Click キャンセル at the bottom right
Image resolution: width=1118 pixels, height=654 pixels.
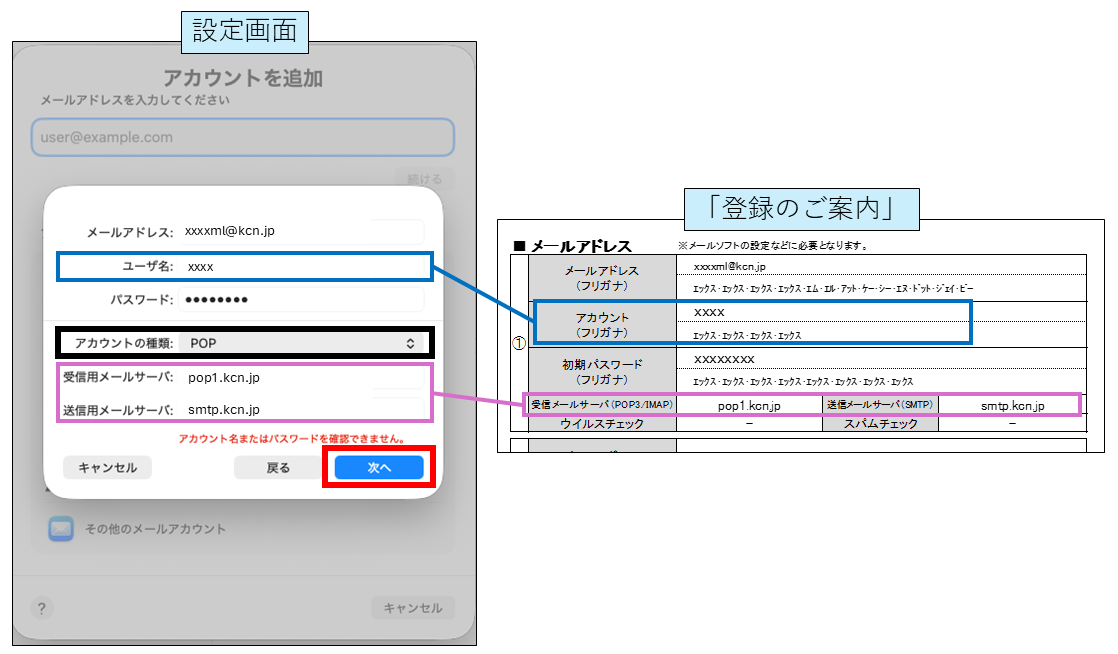413,608
